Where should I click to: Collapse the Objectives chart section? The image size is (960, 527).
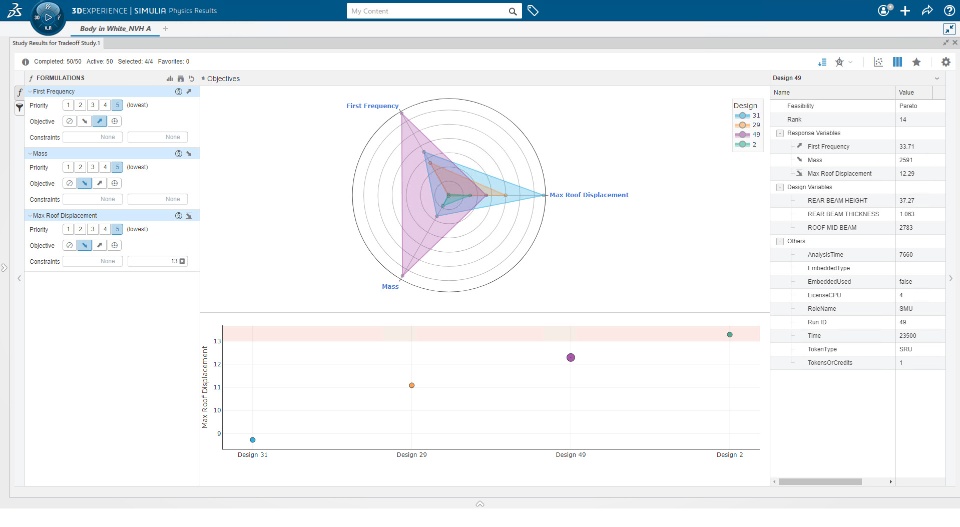(203, 78)
